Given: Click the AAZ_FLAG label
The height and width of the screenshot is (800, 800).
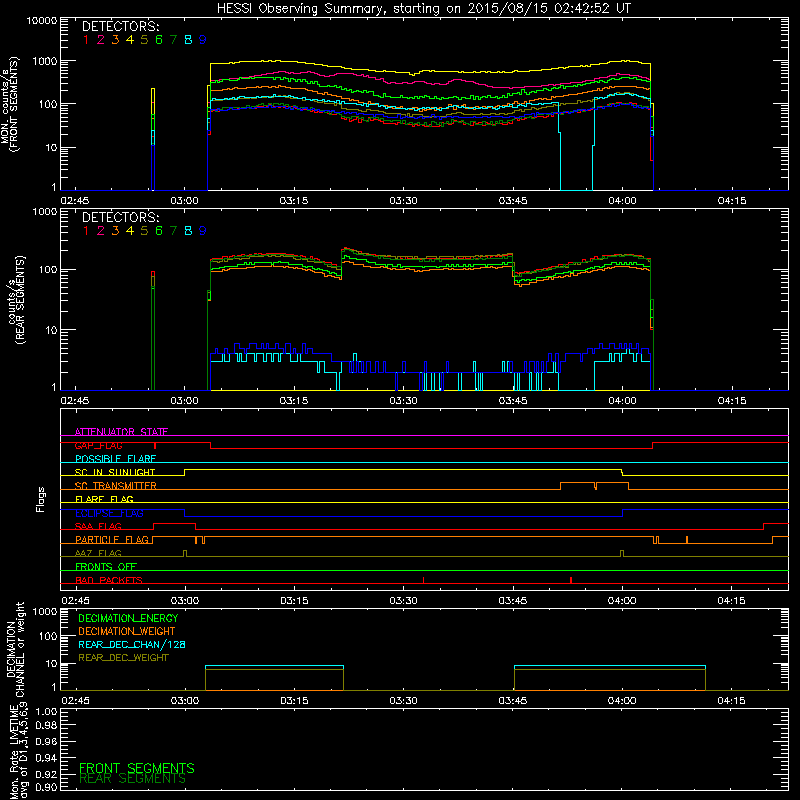Looking at the screenshot, I should pyautogui.click(x=98, y=554).
